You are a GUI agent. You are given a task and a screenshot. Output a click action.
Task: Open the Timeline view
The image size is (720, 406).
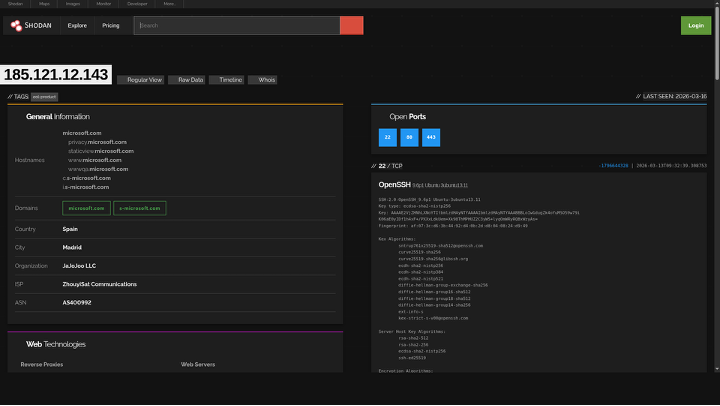pyautogui.click(x=226, y=79)
